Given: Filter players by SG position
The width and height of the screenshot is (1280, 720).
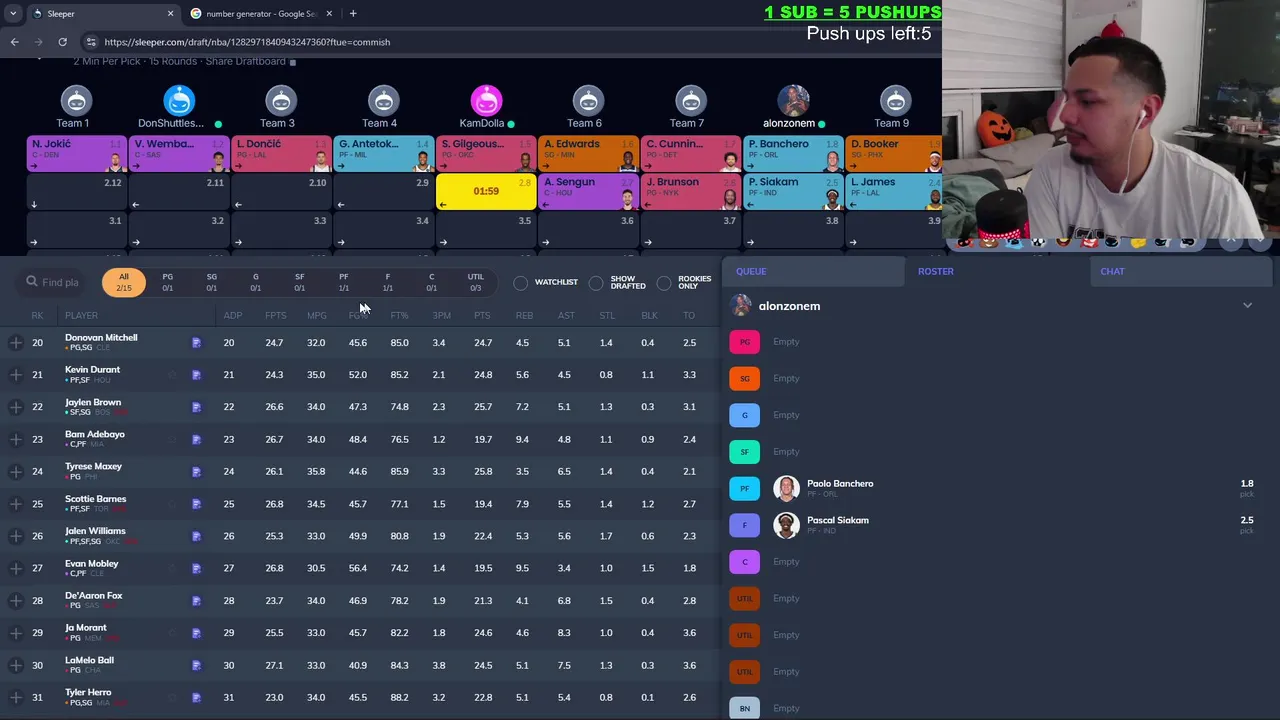Looking at the screenshot, I should pyautogui.click(x=211, y=282).
